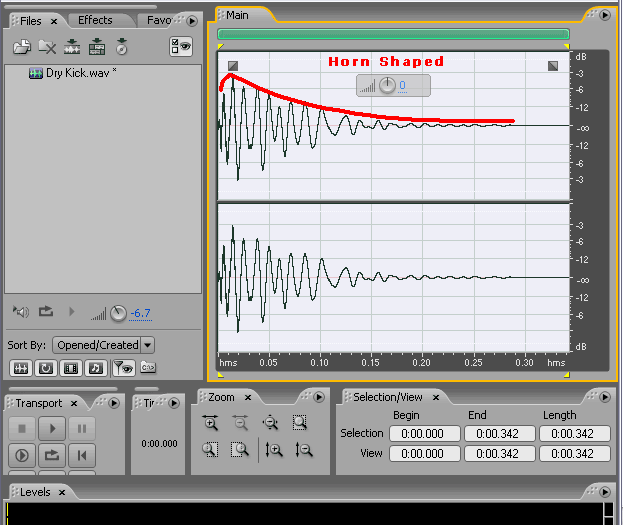Image resolution: width=623 pixels, height=525 pixels.
Task: Click the Zoom In Vertically icon
Action: click(274, 449)
